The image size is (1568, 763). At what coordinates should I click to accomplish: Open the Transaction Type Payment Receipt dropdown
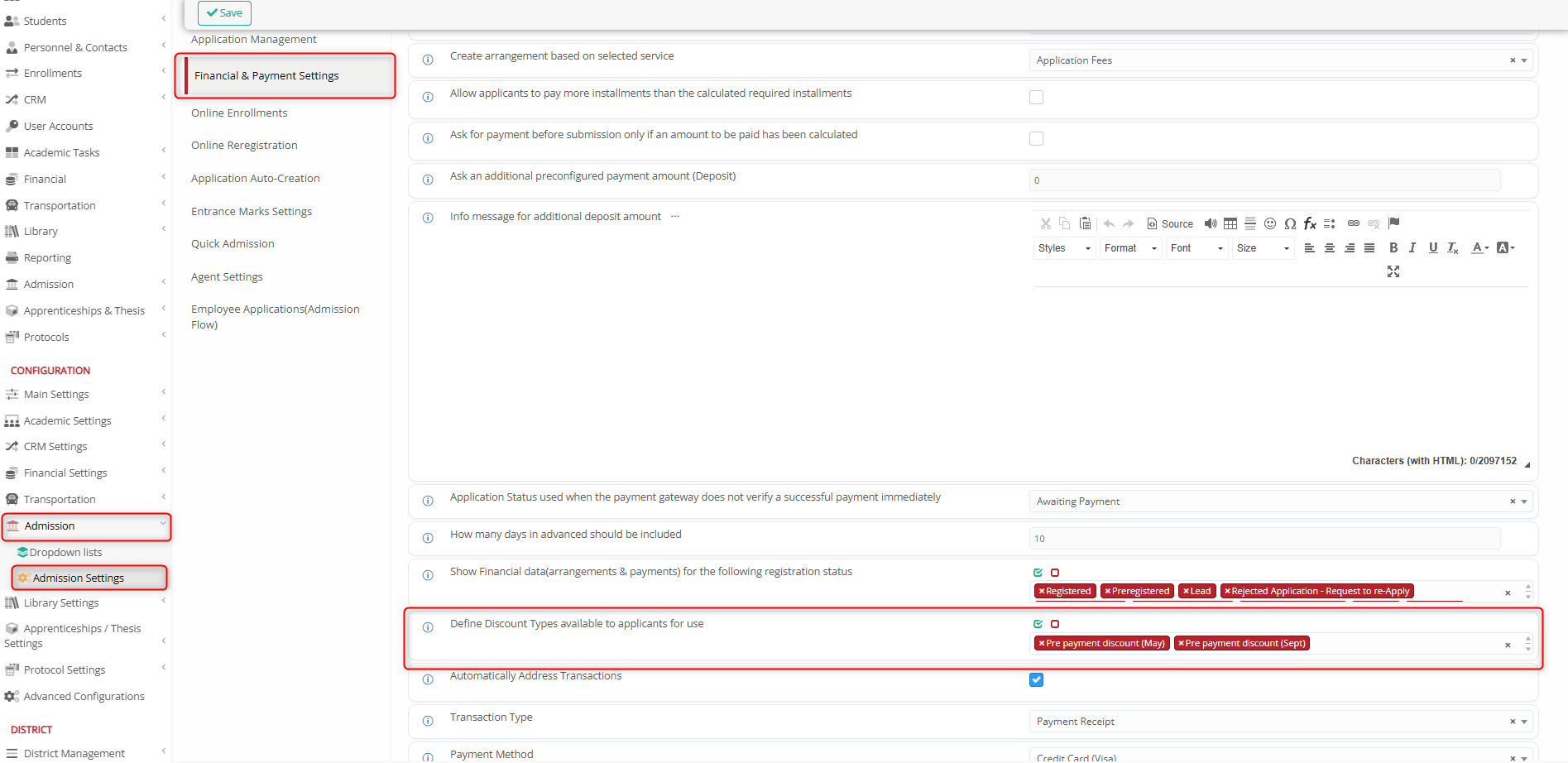click(x=1281, y=722)
